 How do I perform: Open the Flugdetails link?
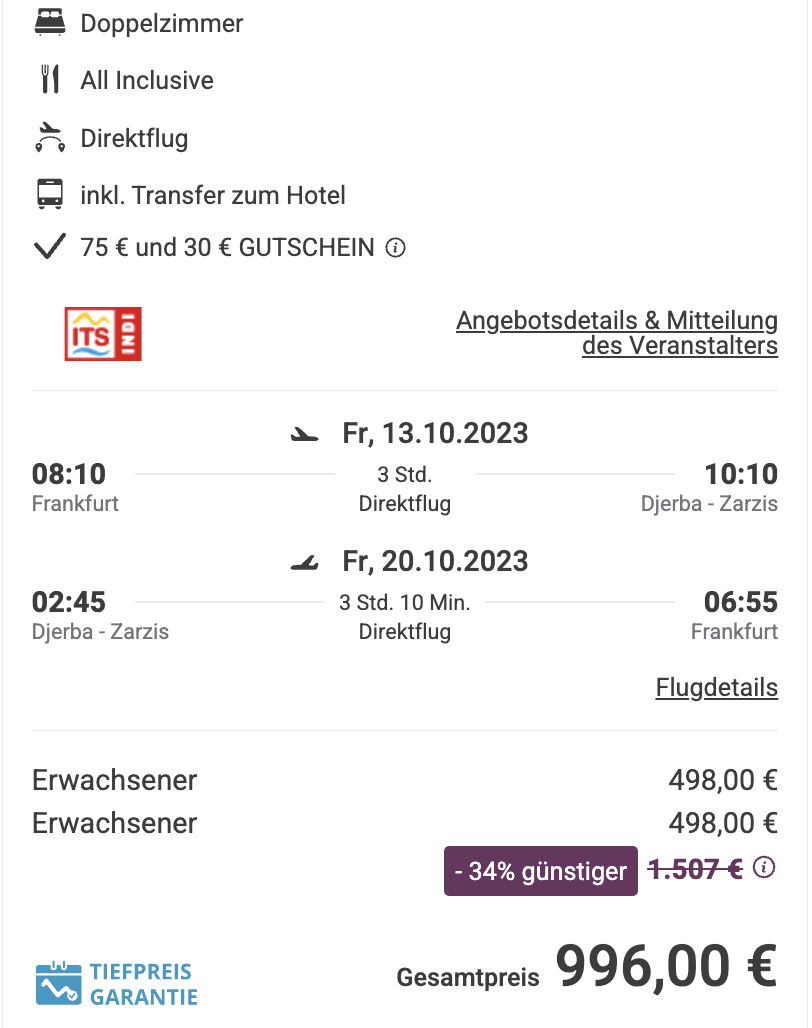717,688
